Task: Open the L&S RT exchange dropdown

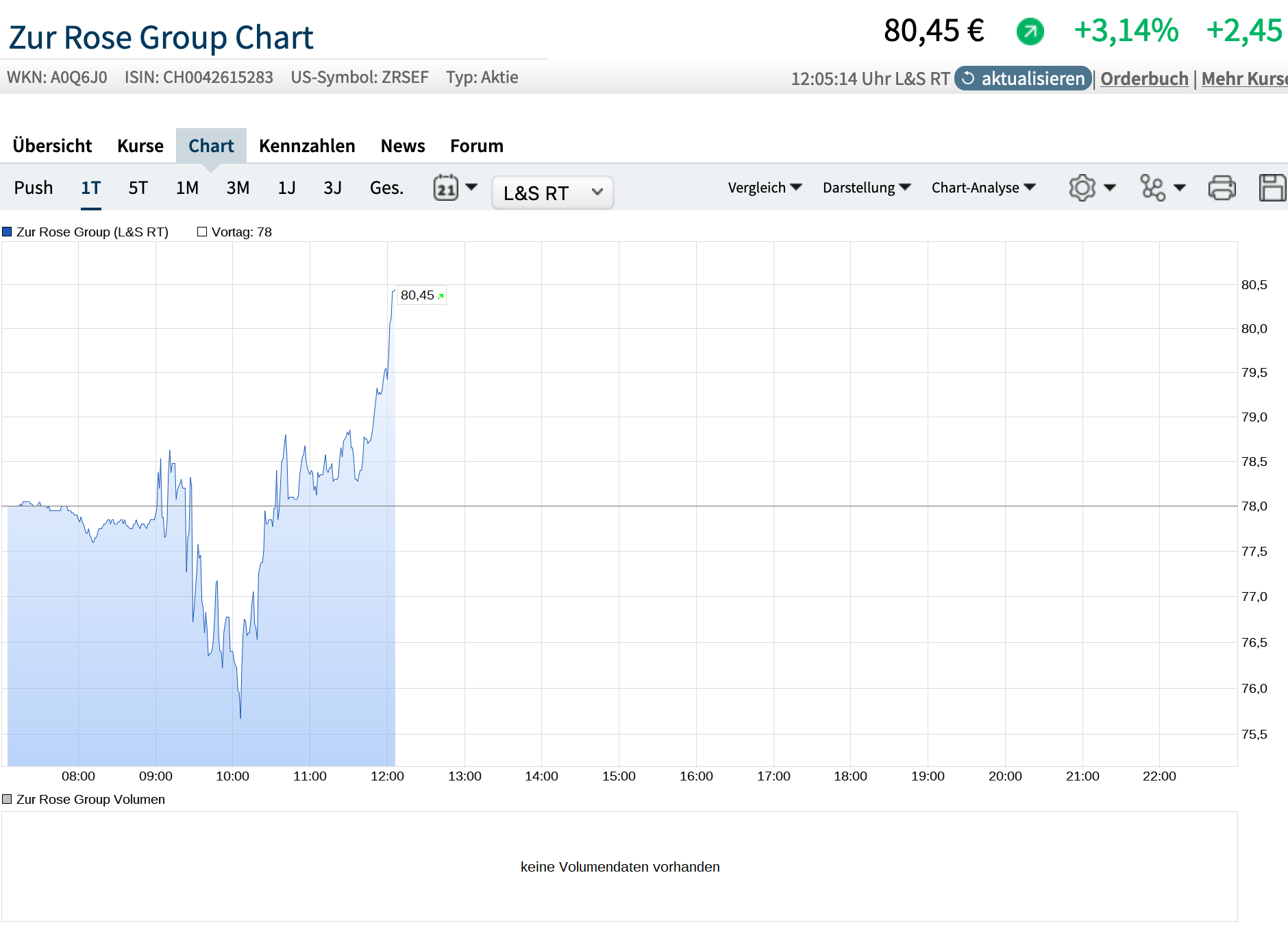Action: click(552, 193)
